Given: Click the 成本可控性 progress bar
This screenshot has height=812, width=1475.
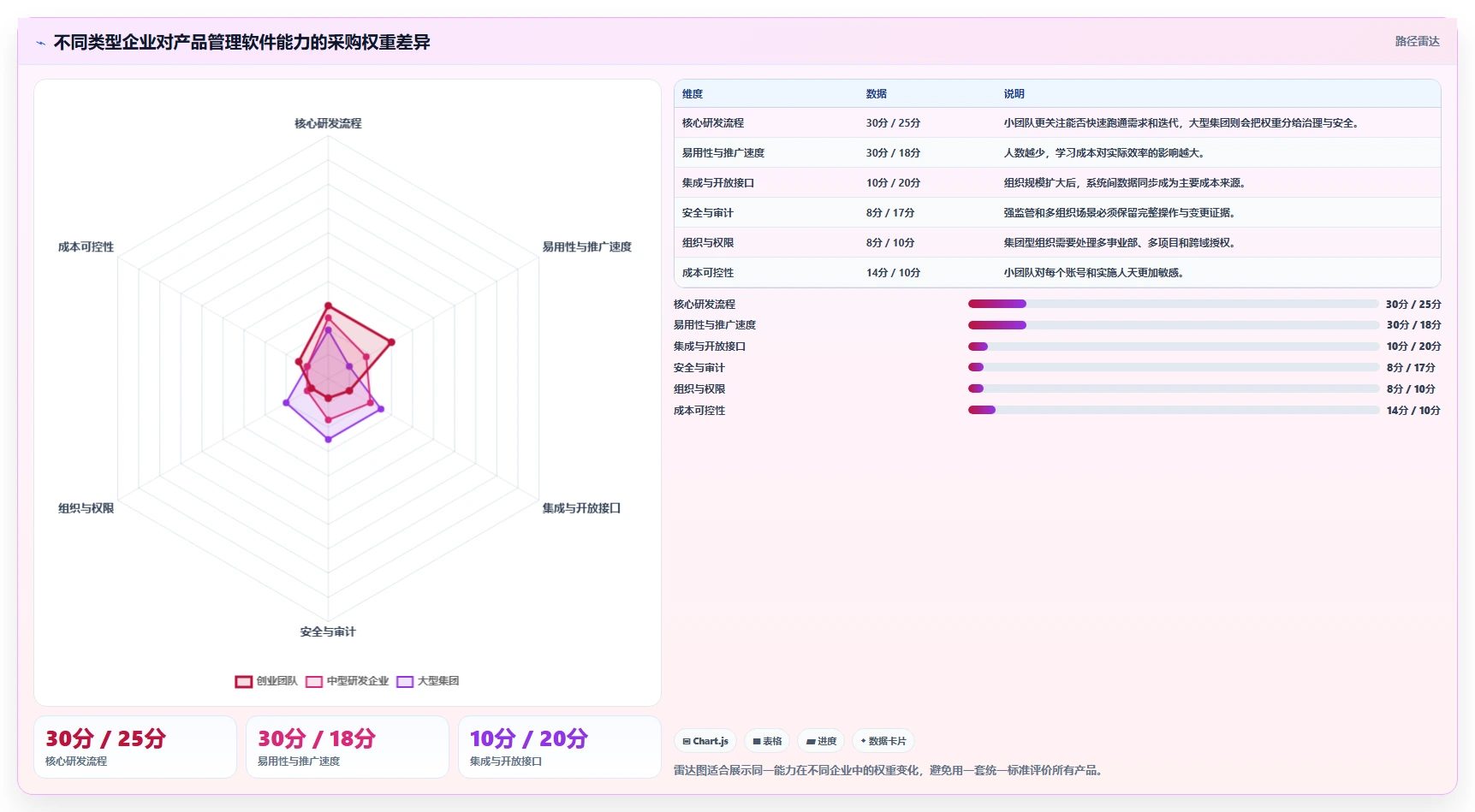Looking at the screenshot, I should click(1174, 410).
